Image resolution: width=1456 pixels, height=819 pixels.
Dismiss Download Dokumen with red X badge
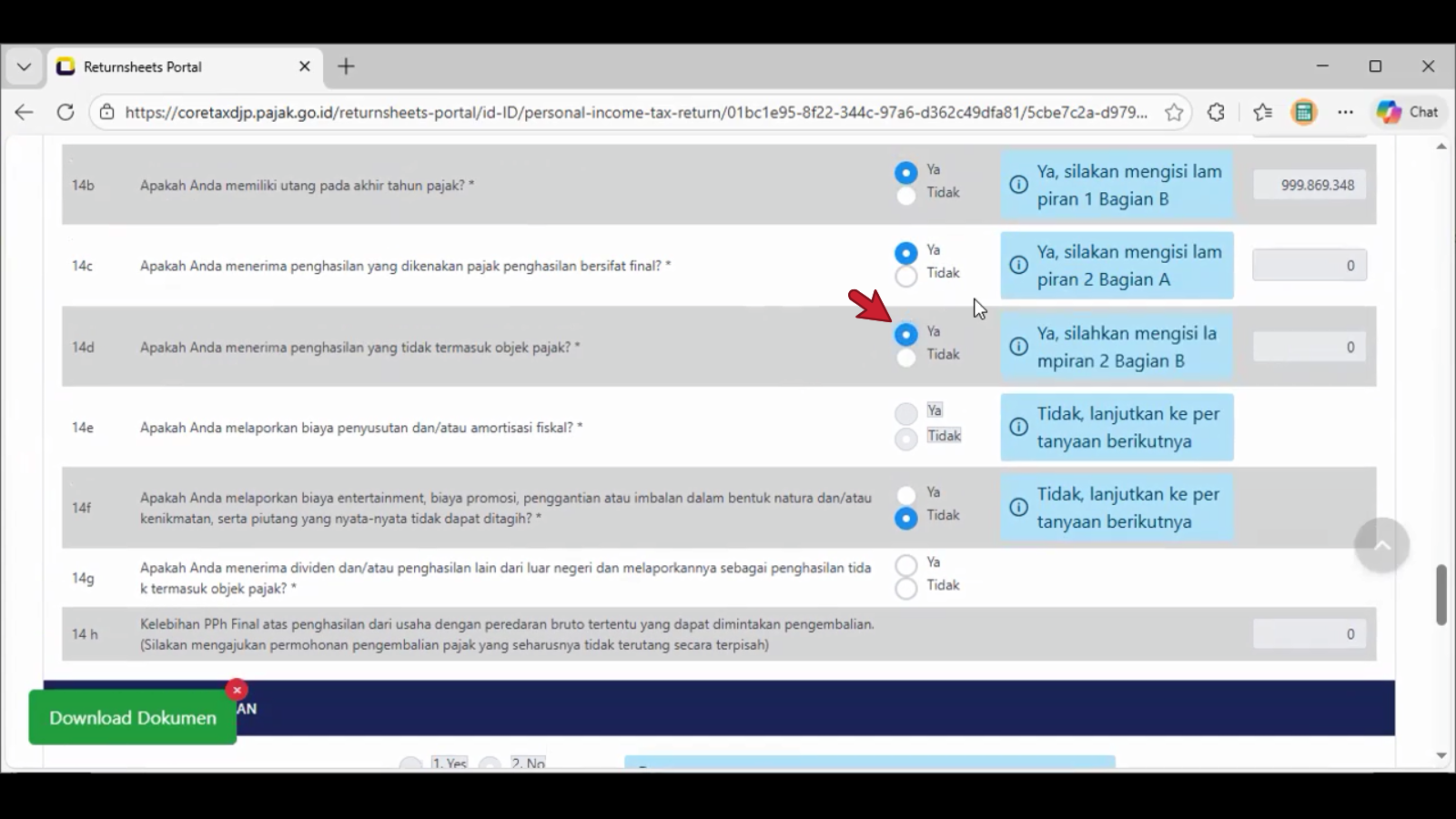[237, 690]
